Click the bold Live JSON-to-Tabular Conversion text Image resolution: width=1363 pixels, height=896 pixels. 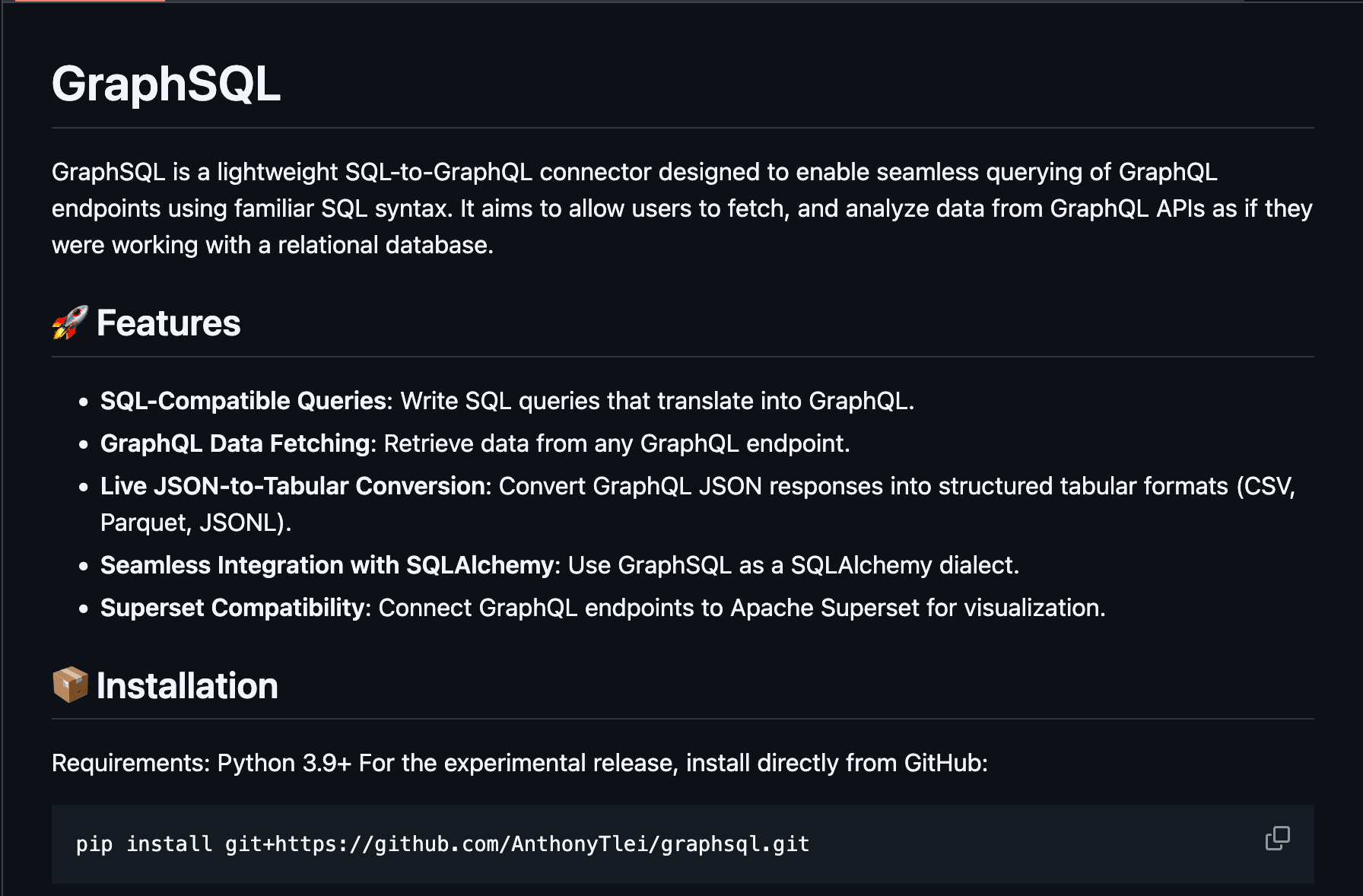tap(295, 486)
